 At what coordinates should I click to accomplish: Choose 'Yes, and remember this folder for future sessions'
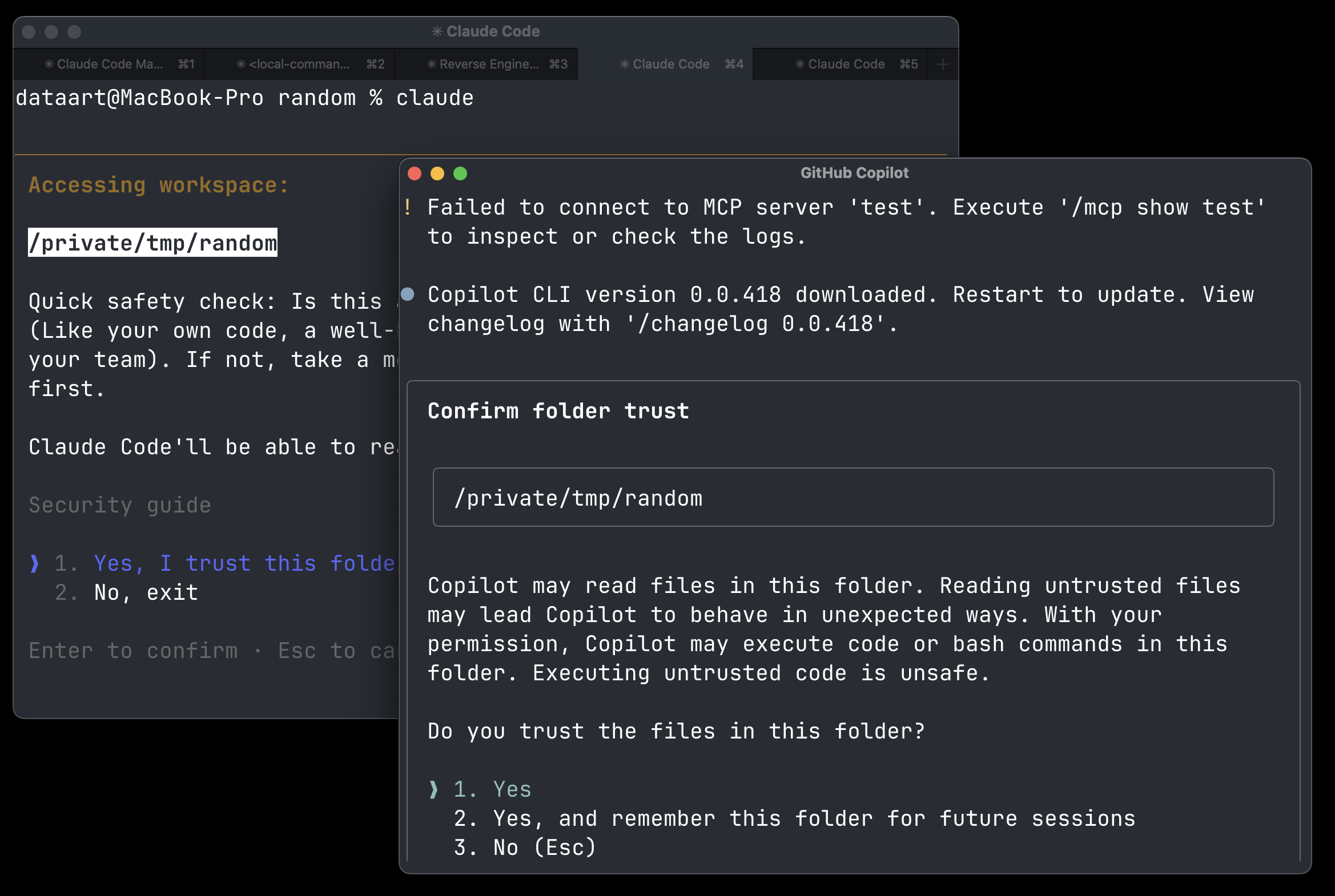794,818
